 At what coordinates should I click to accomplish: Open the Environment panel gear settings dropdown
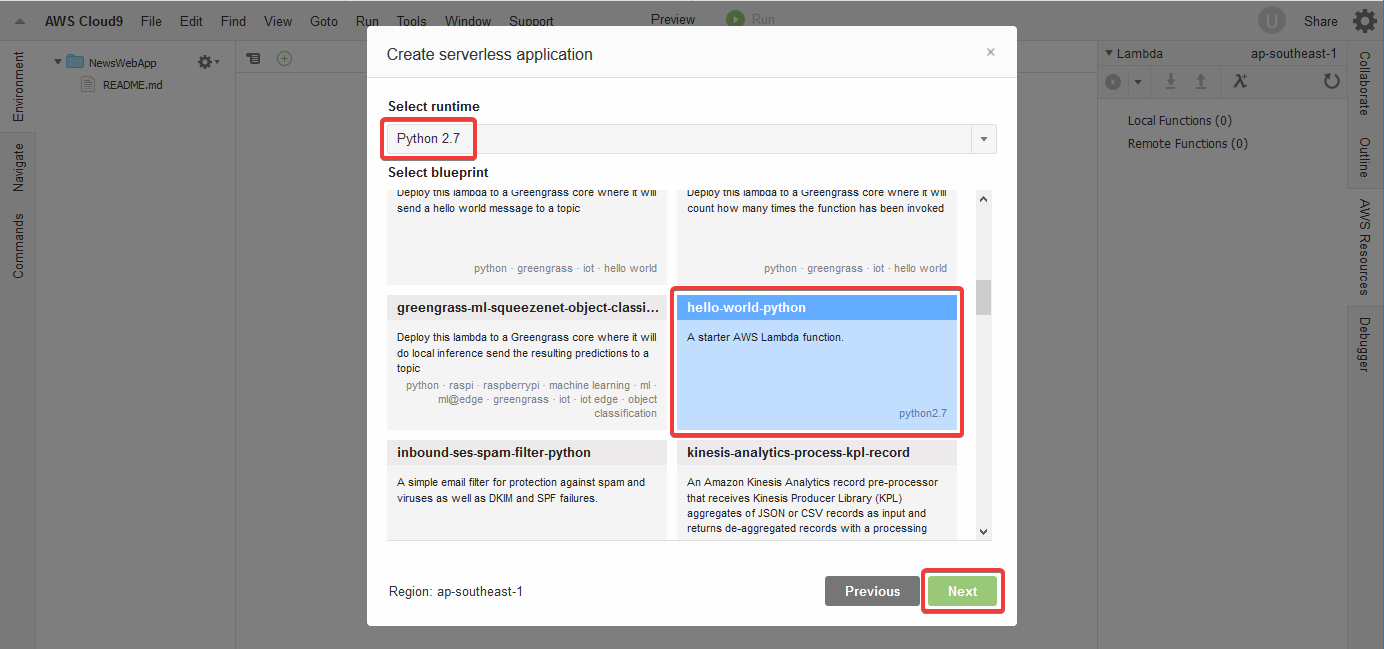click(x=208, y=62)
